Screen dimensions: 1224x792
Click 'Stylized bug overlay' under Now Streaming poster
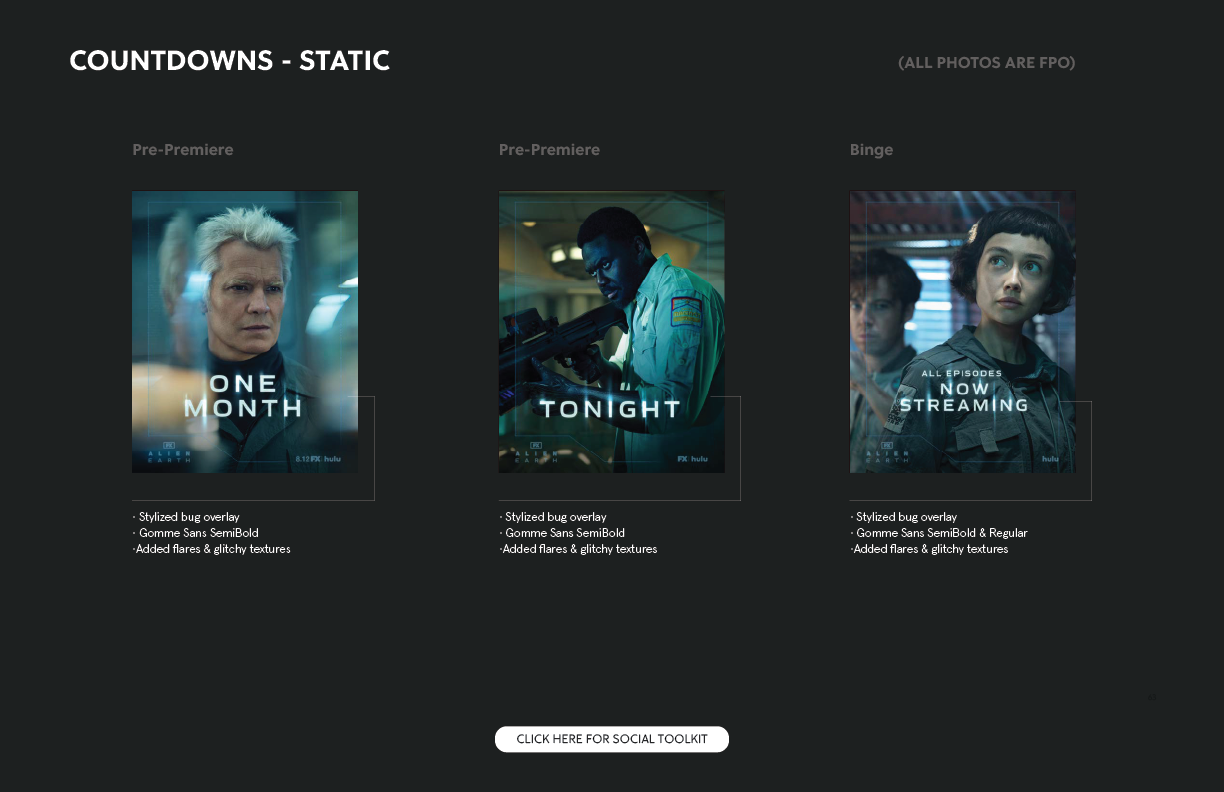click(x=905, y=517)
